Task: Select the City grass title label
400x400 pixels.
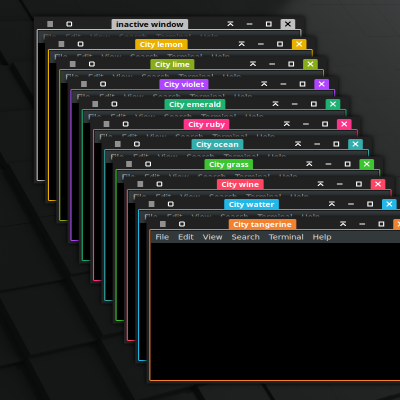Action: (229, 164)
